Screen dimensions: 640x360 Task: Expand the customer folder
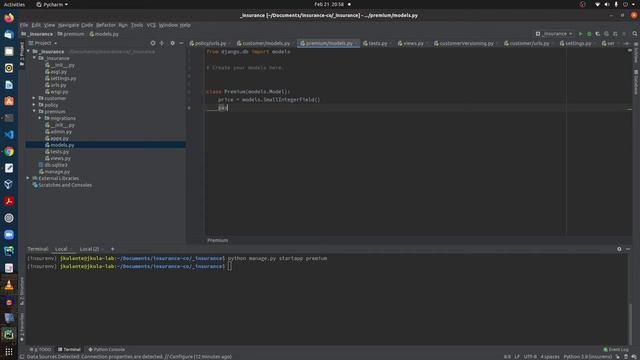[x=34, y=98]
